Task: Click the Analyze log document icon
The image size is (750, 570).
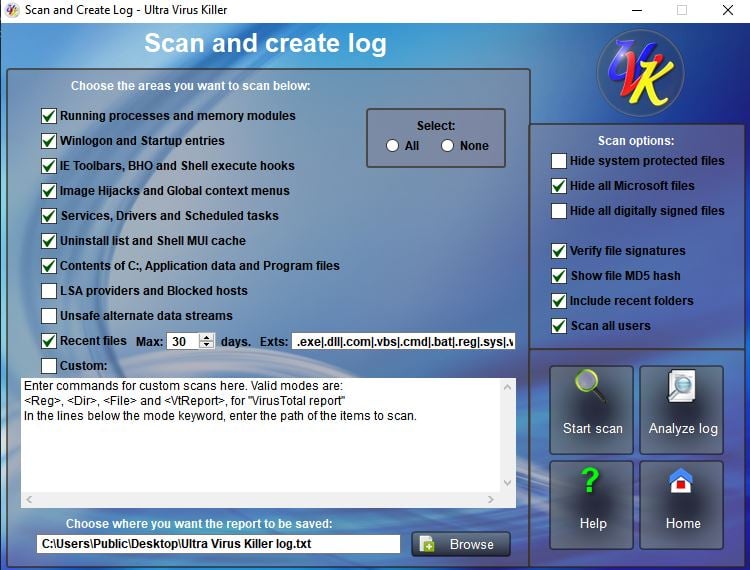Action: [682, 386]
